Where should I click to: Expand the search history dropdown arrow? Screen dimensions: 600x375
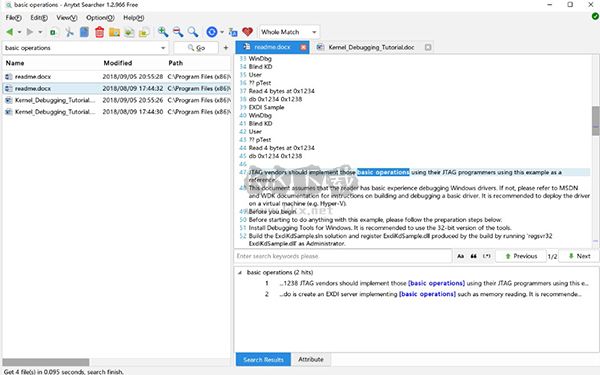(163, 48)
